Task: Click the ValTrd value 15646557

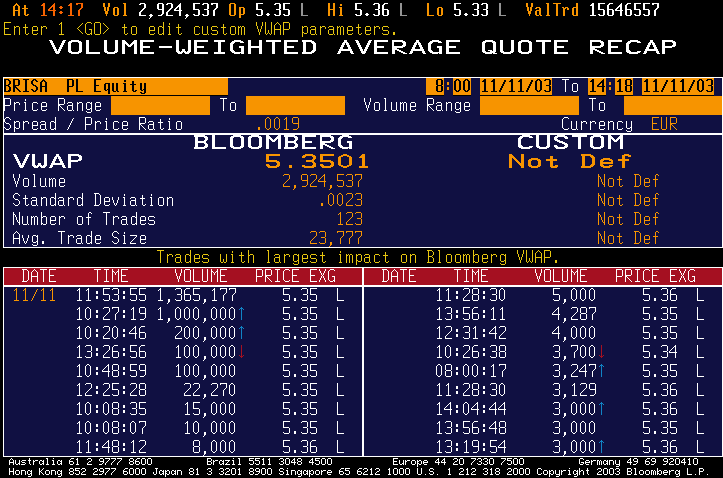Action: pyautogui.click(x=623, y=10)
